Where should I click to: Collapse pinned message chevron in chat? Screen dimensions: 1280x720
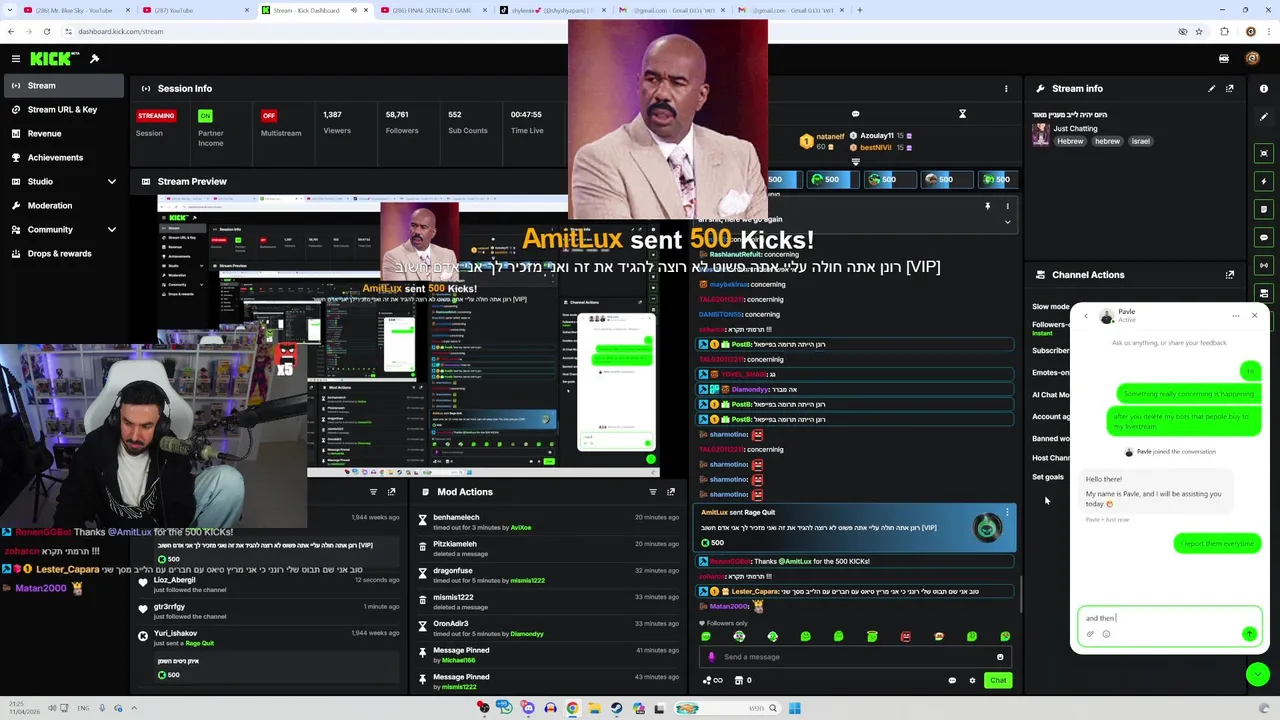click(x=1007, y=221)
